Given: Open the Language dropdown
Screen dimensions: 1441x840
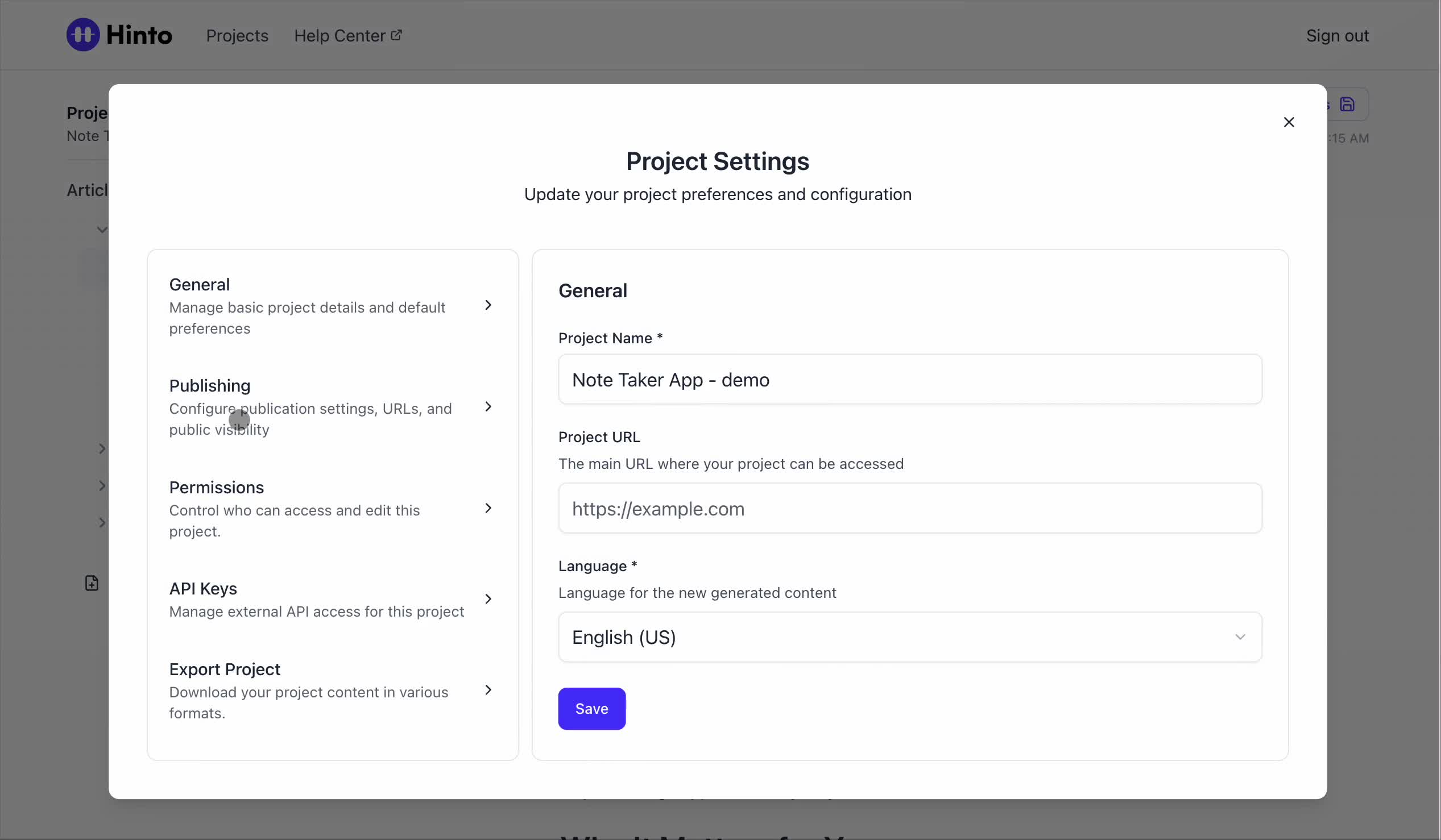Looking at the screenshot, I should click(909, 637).
